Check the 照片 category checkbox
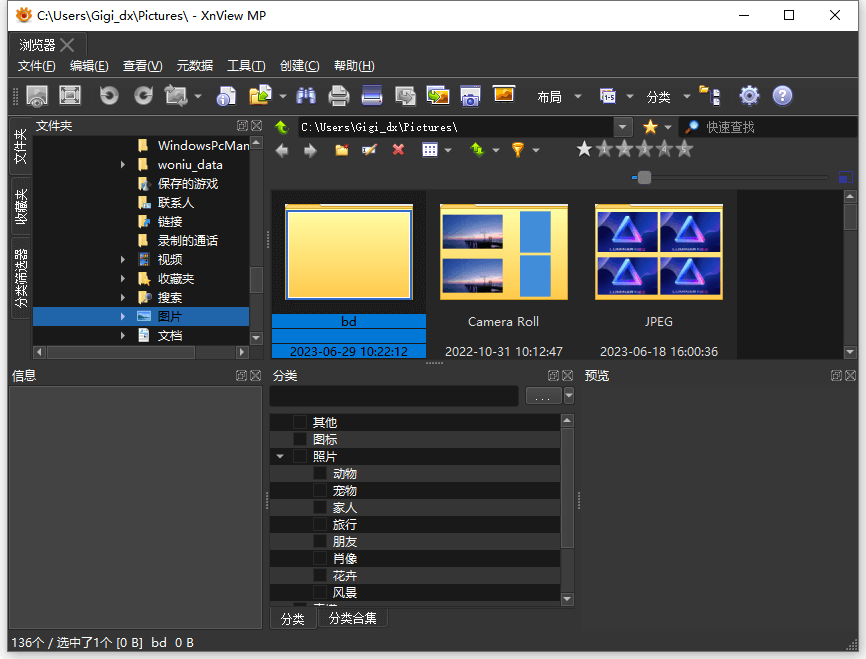The image size is (866, 659). [300, 456]
